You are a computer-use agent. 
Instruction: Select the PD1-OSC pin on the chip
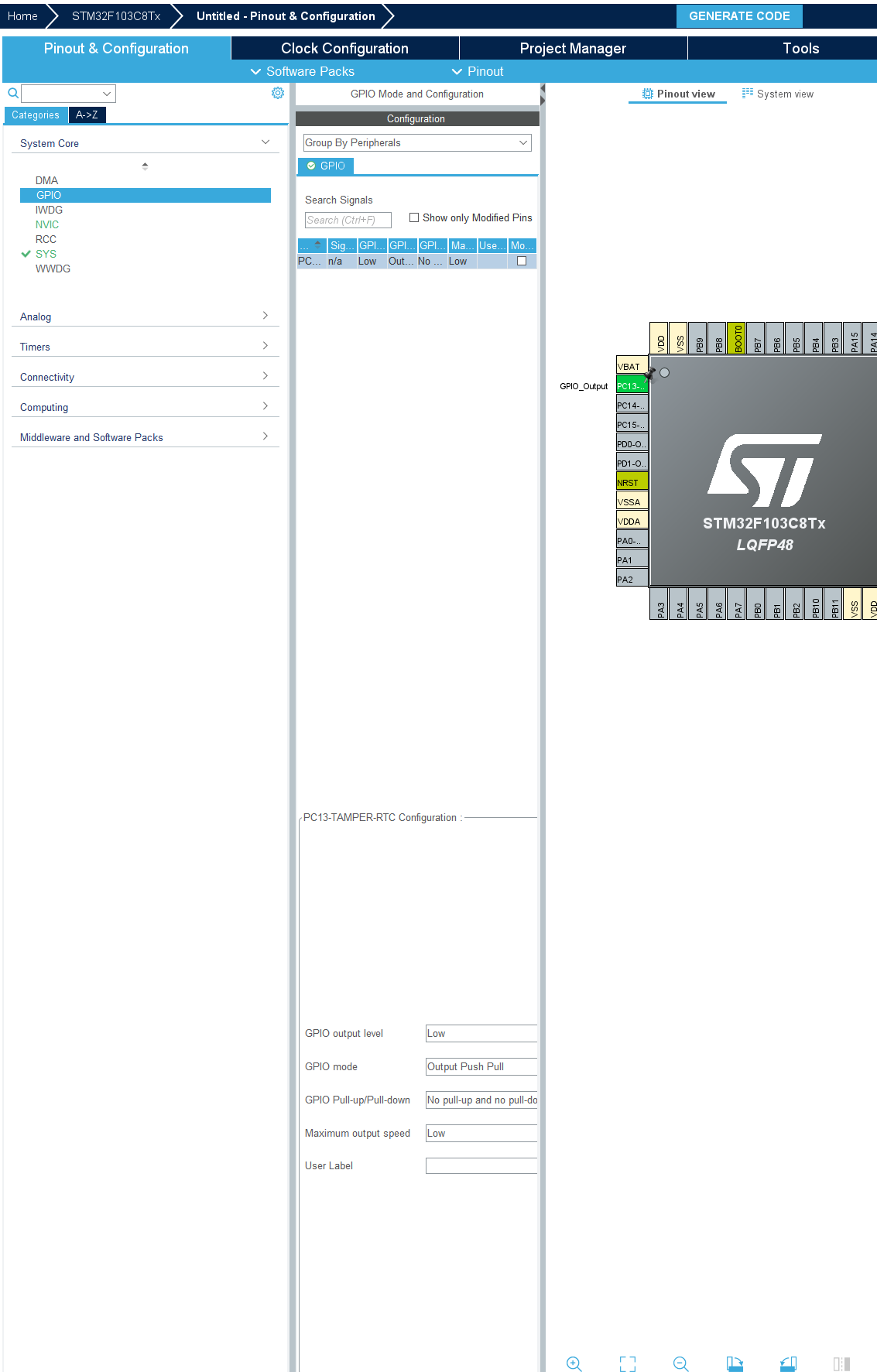tap(632, 463)
